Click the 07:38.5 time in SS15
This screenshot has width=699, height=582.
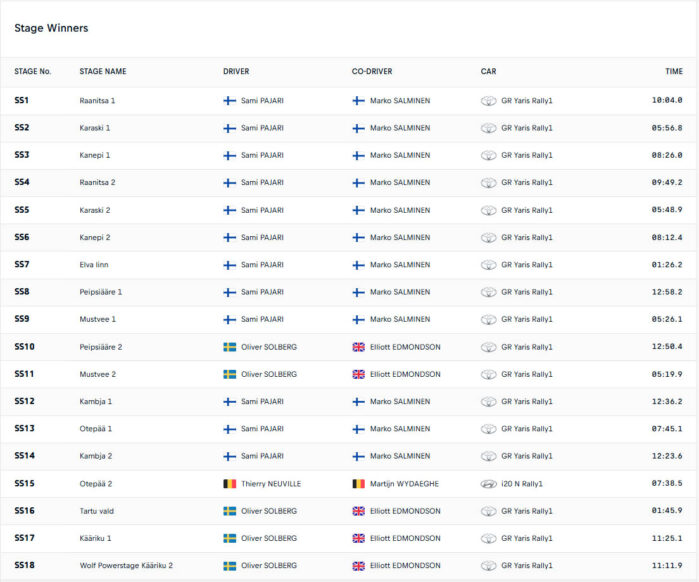point(667,483)
